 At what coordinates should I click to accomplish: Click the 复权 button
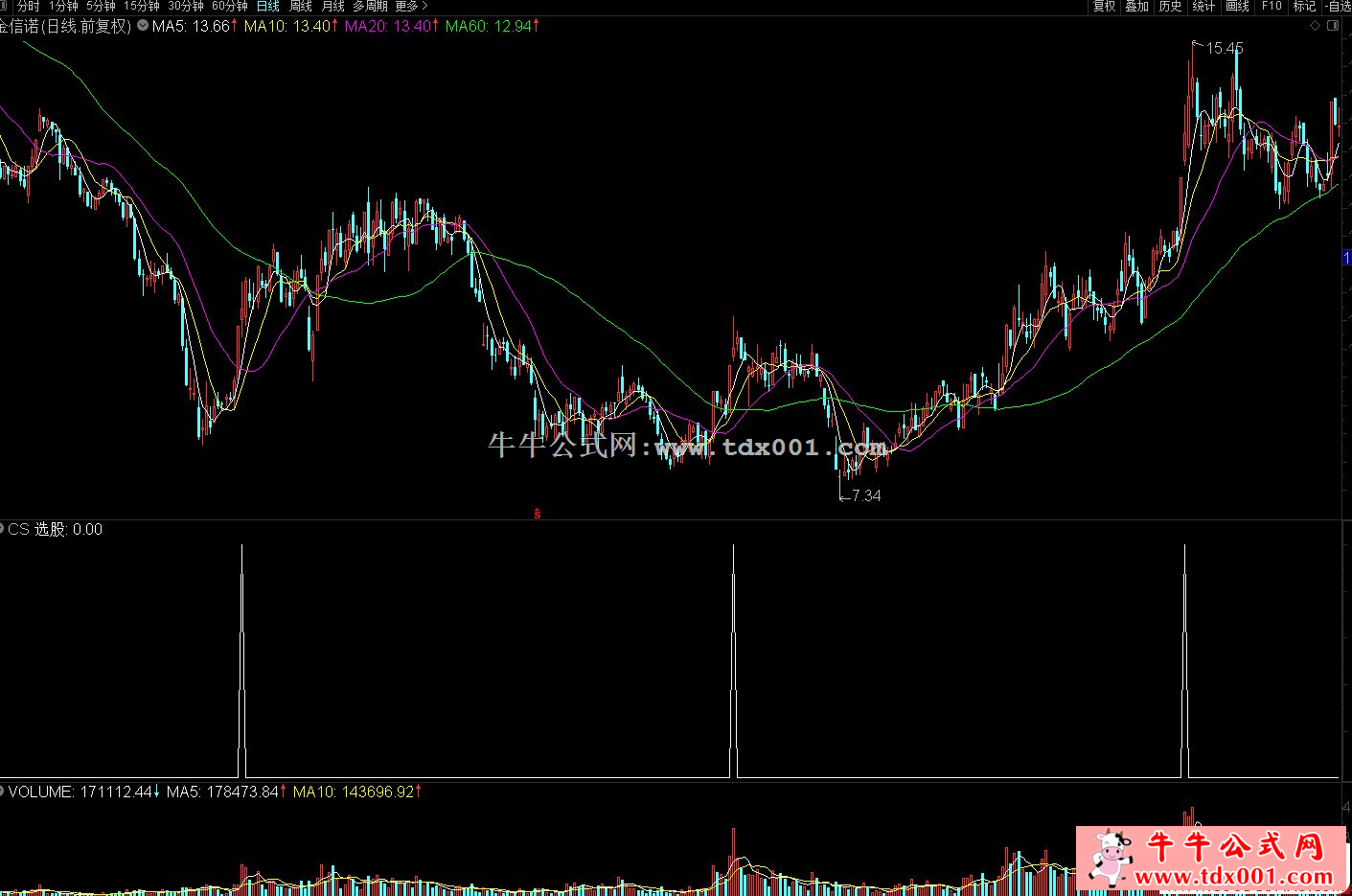click(1104, 7)
